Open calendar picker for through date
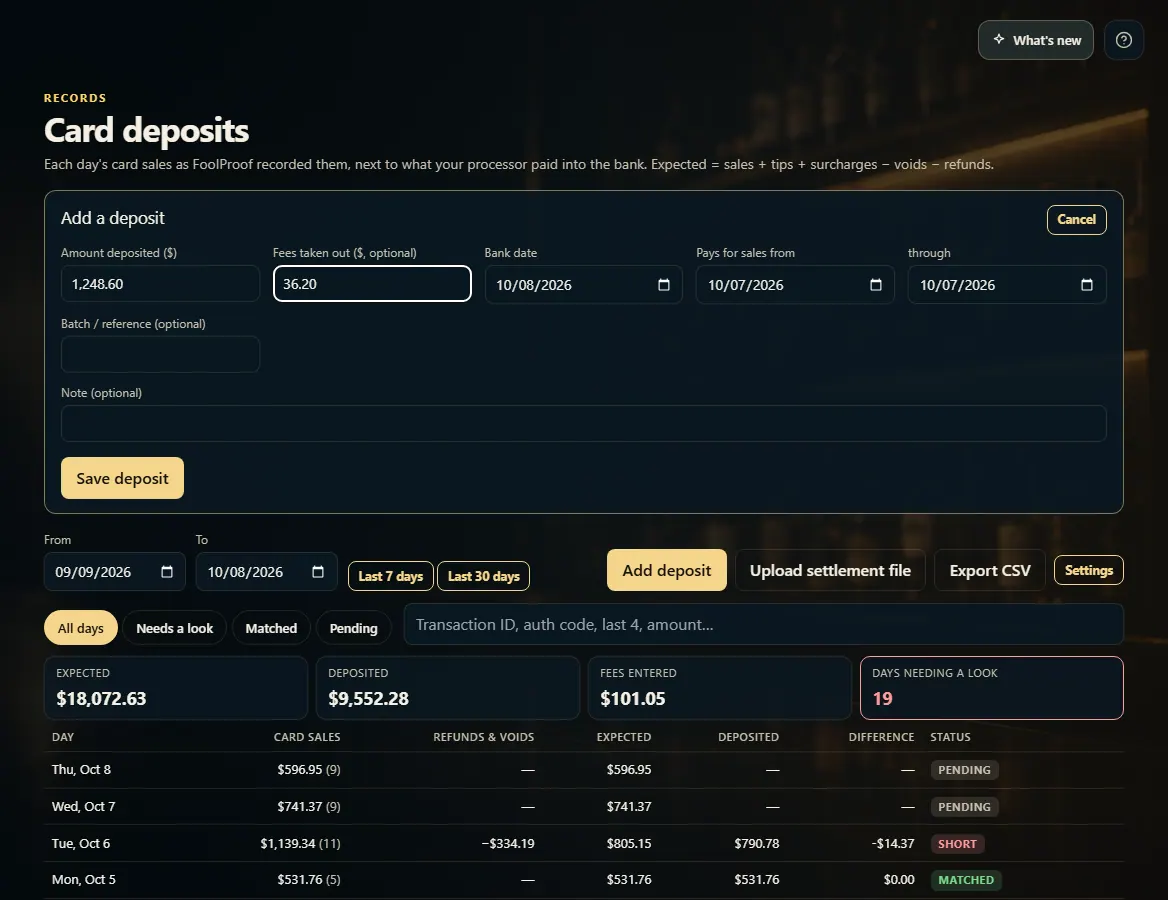1168x900 pixels. 1087,285
